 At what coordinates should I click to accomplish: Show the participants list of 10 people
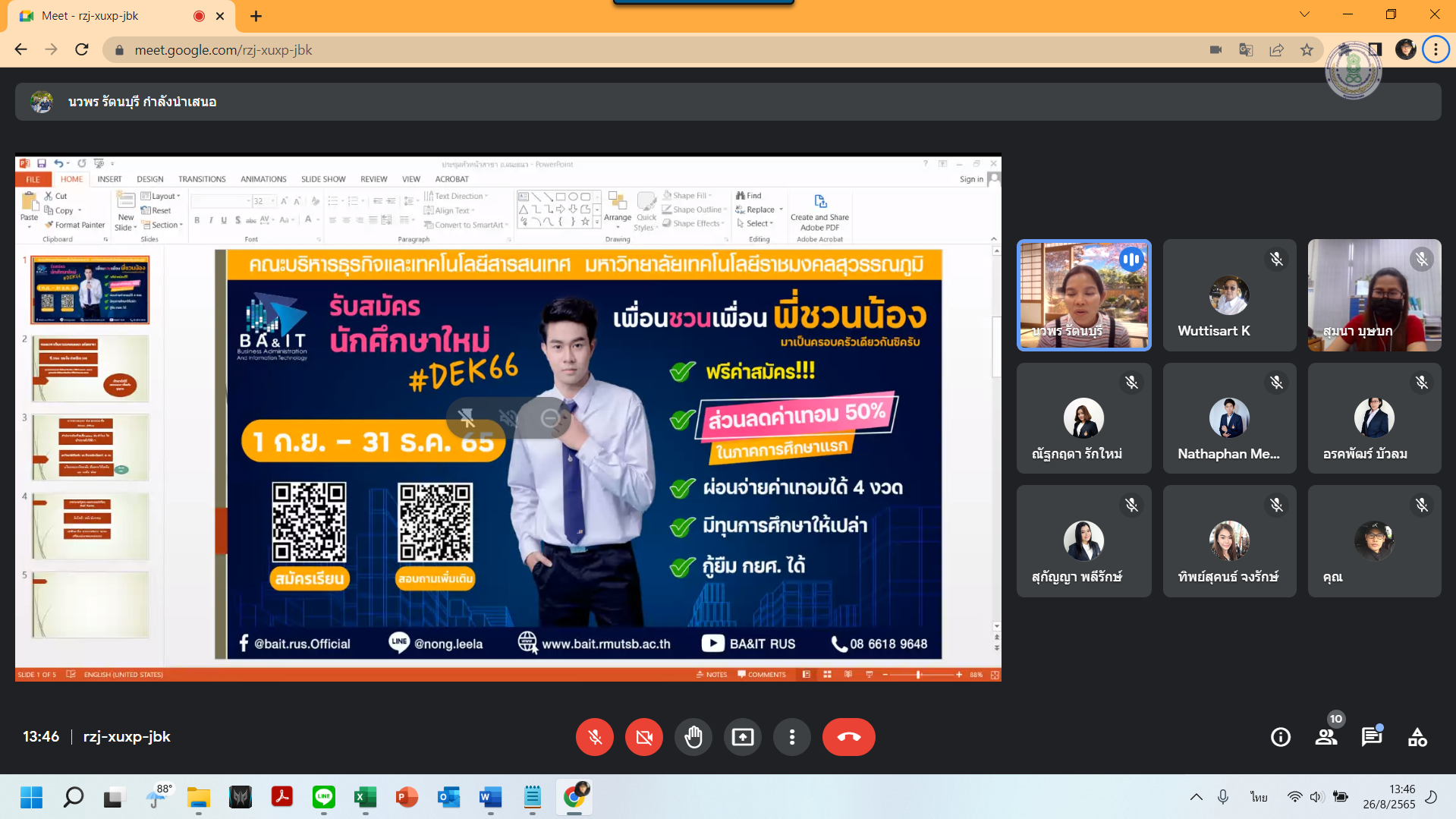[x=1326, y=737]
